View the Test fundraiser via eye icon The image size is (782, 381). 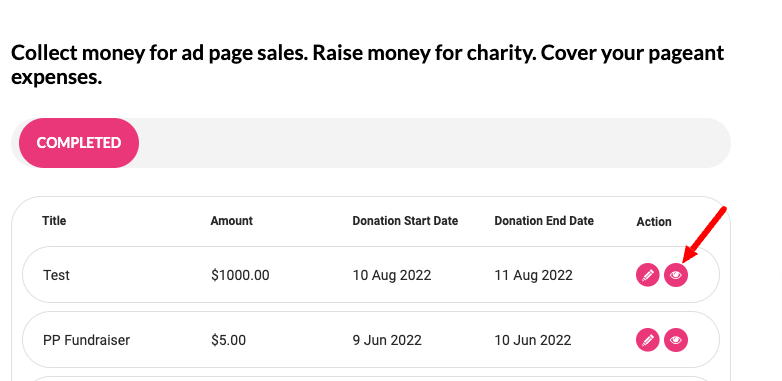tap(676, 275)
